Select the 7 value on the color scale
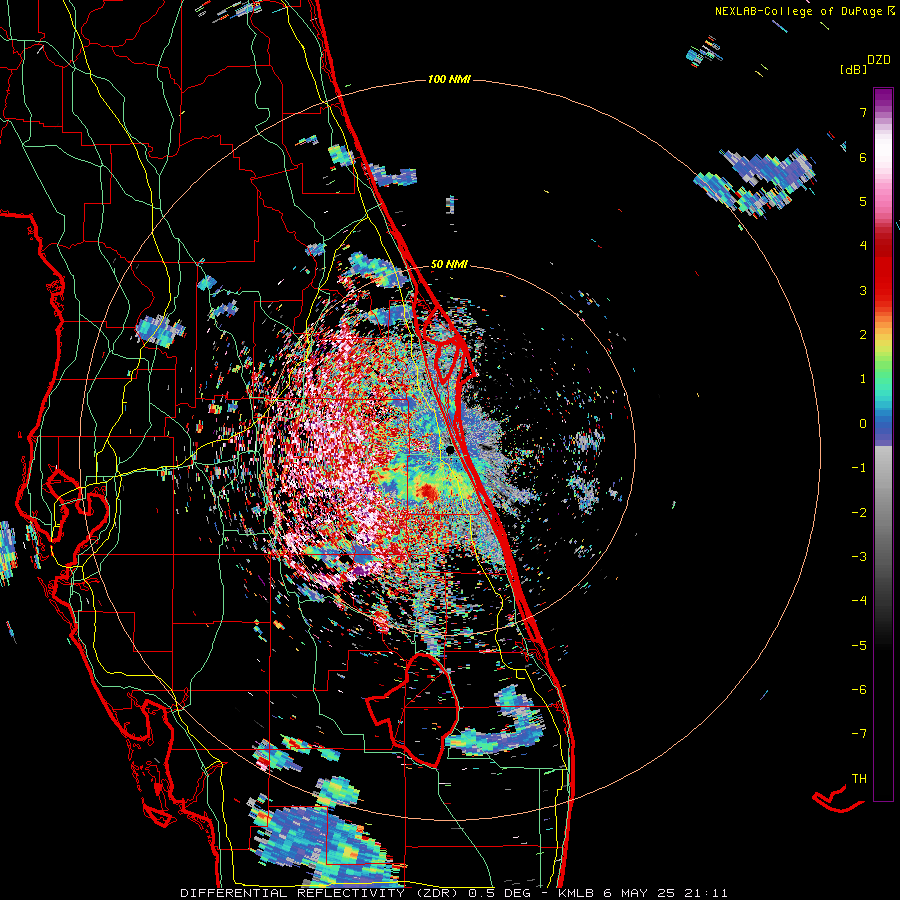 (x=863, y=112)
